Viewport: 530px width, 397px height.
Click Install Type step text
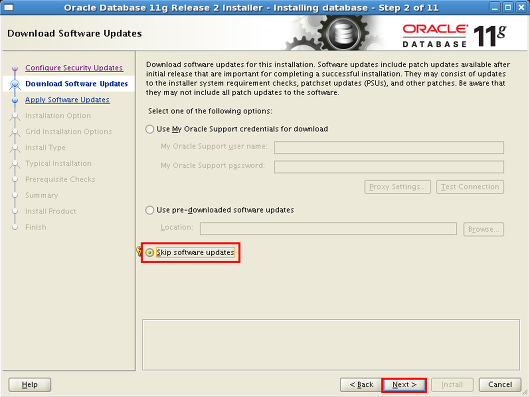[45, 148]
